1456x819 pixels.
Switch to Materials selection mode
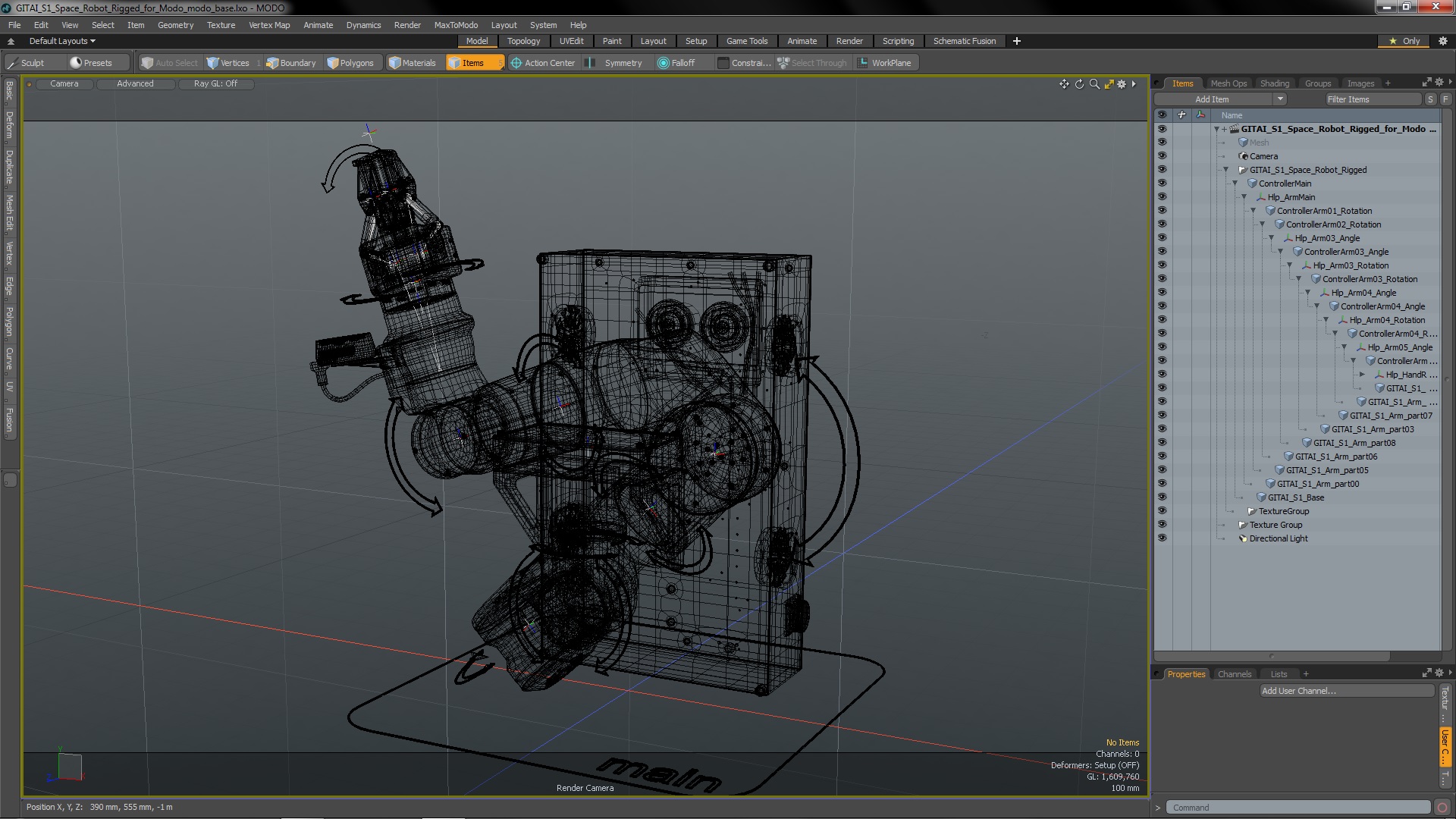[x=413, y=63]
